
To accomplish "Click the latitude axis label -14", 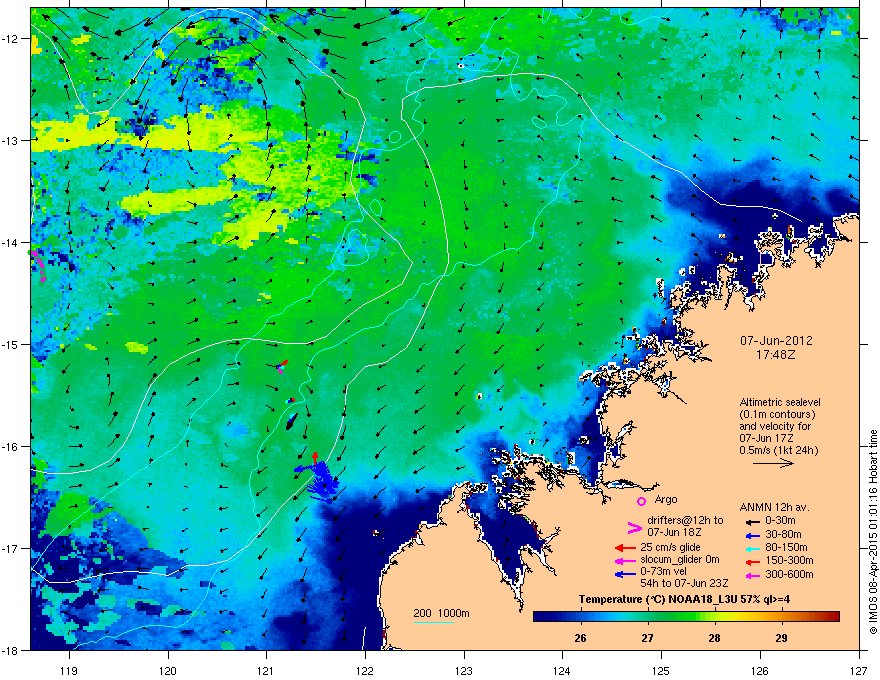I will pyautogui.click(x=11, y=242).
